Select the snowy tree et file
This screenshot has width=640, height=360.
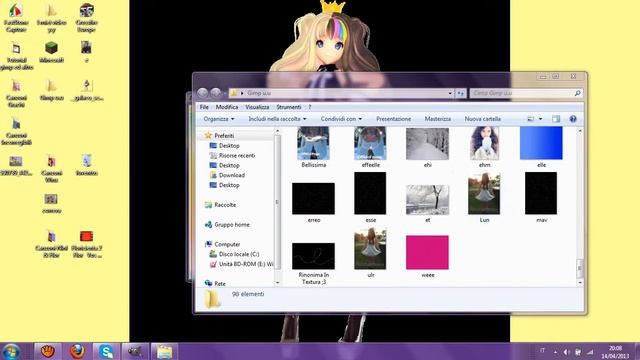427,203
